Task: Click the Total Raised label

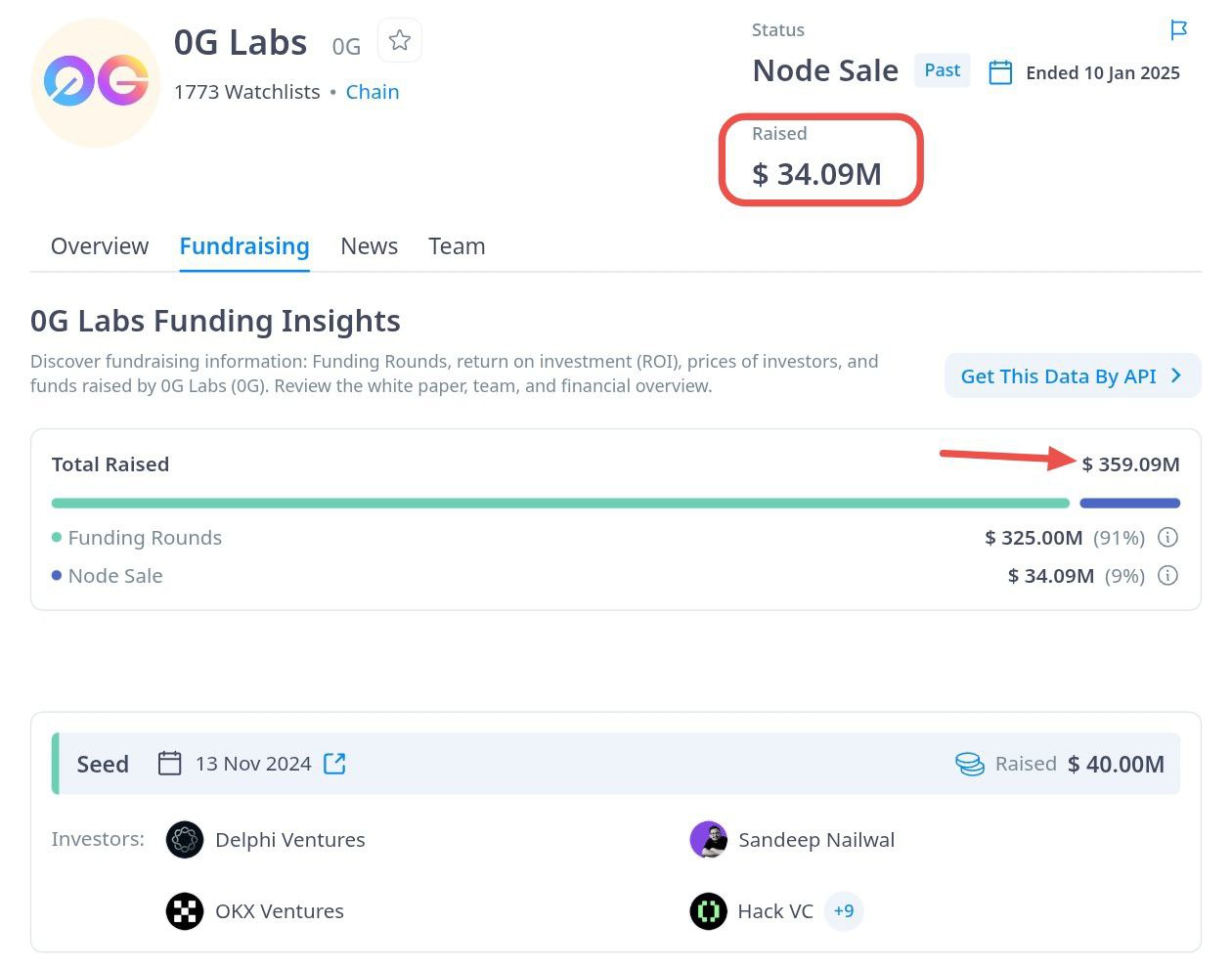Action: (110, 464)
